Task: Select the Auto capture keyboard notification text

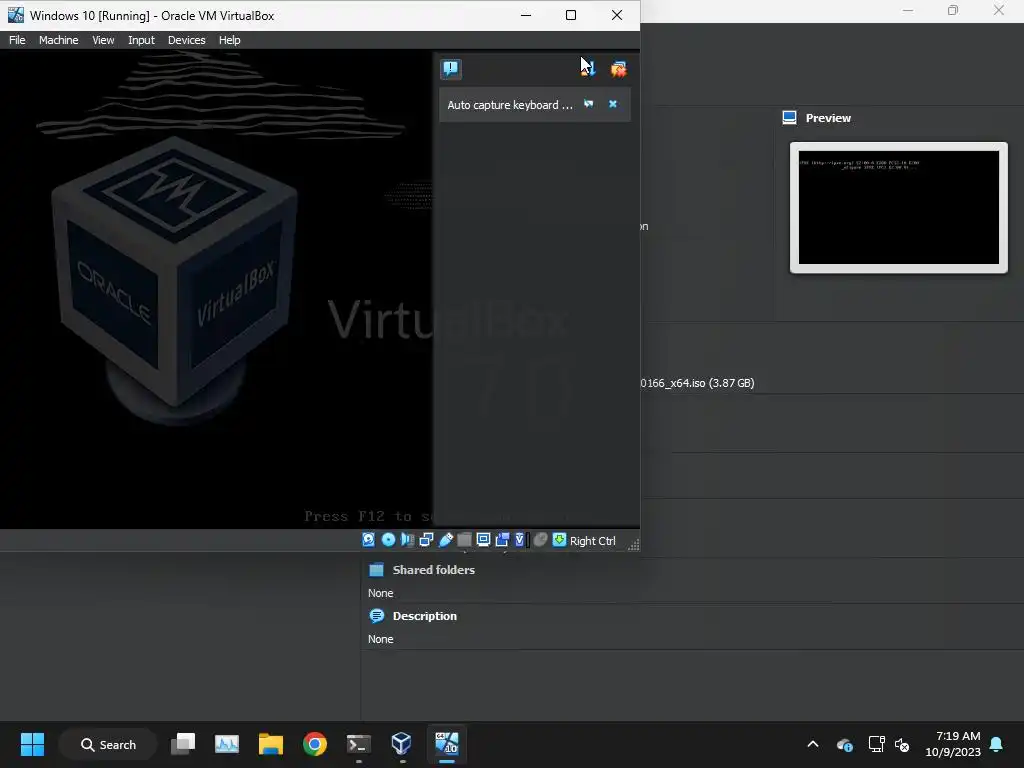Action: (x=509, y=105)
